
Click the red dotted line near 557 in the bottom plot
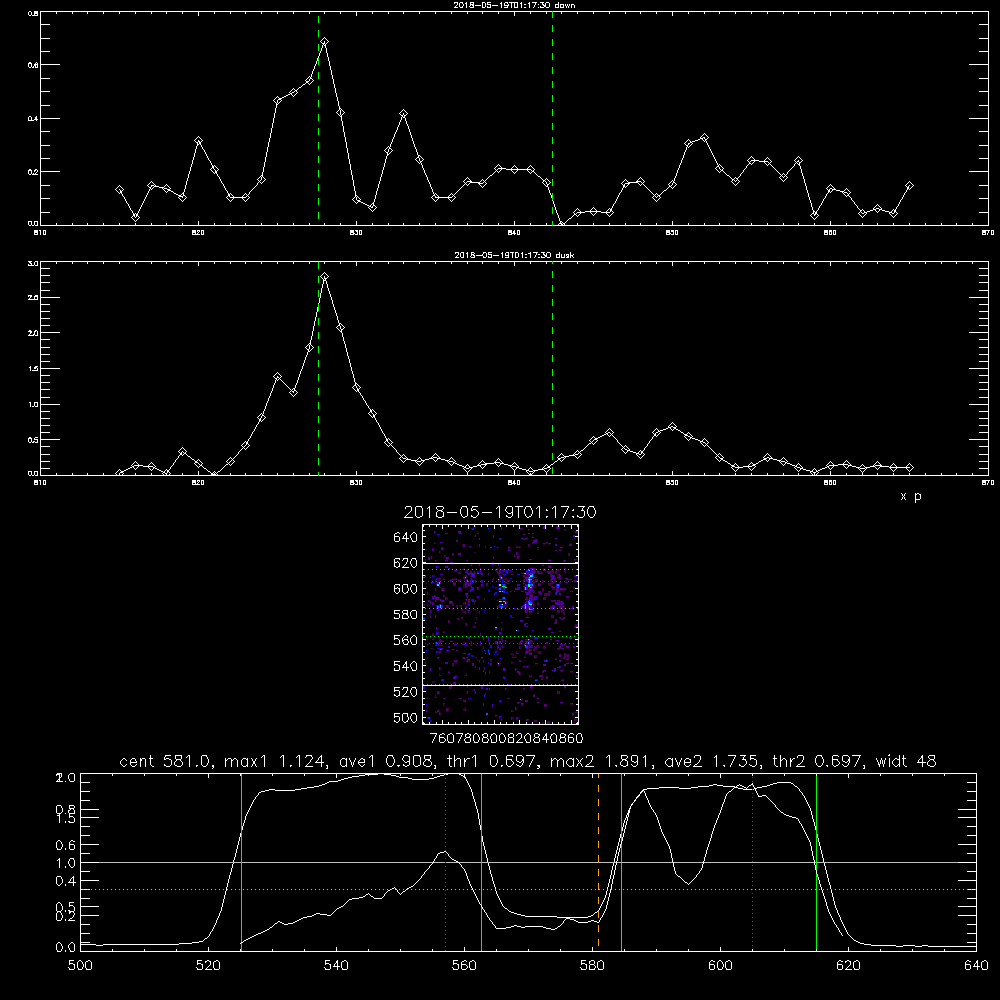click(445, 862)
